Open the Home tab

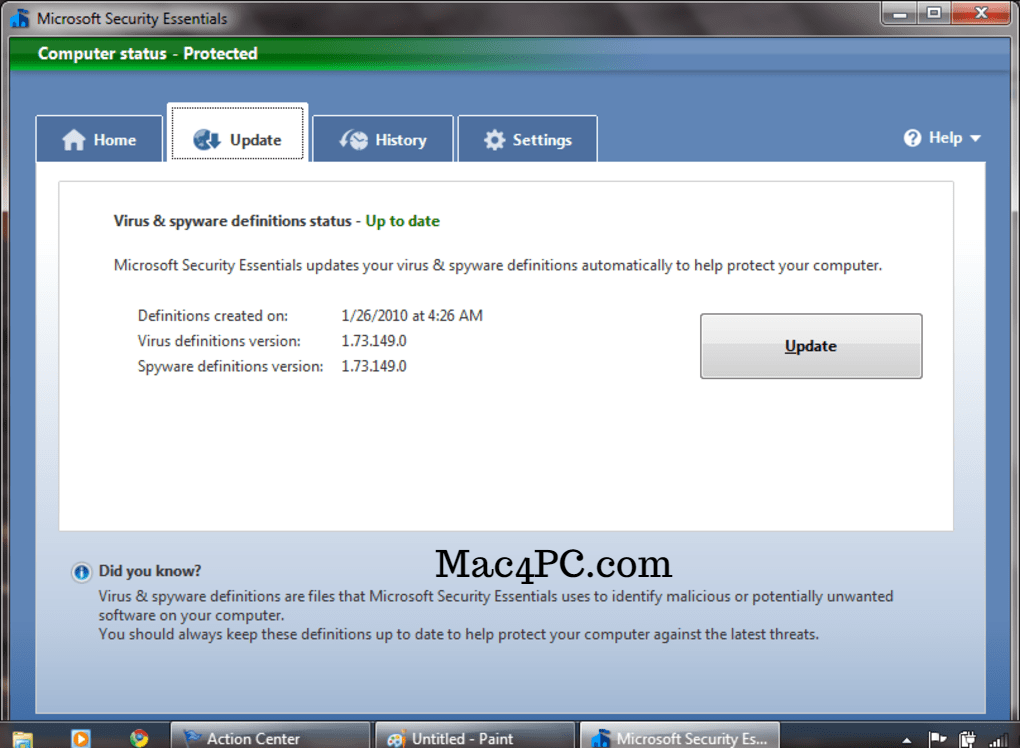[99, 139]
